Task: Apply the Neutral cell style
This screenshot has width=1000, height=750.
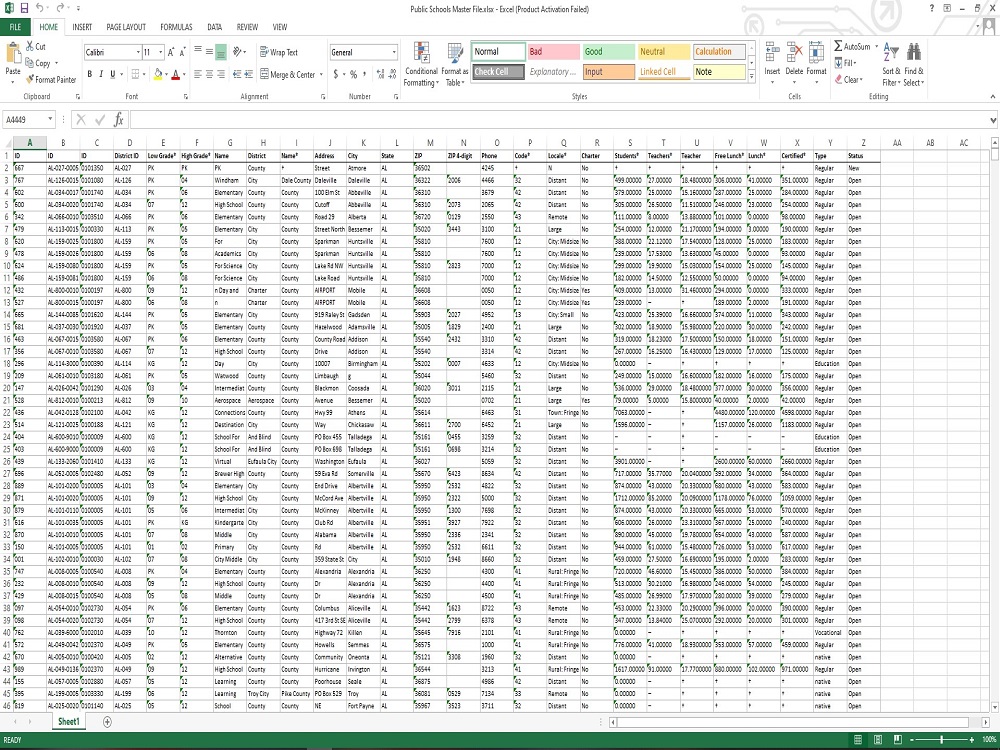Action: click(664, 52)
